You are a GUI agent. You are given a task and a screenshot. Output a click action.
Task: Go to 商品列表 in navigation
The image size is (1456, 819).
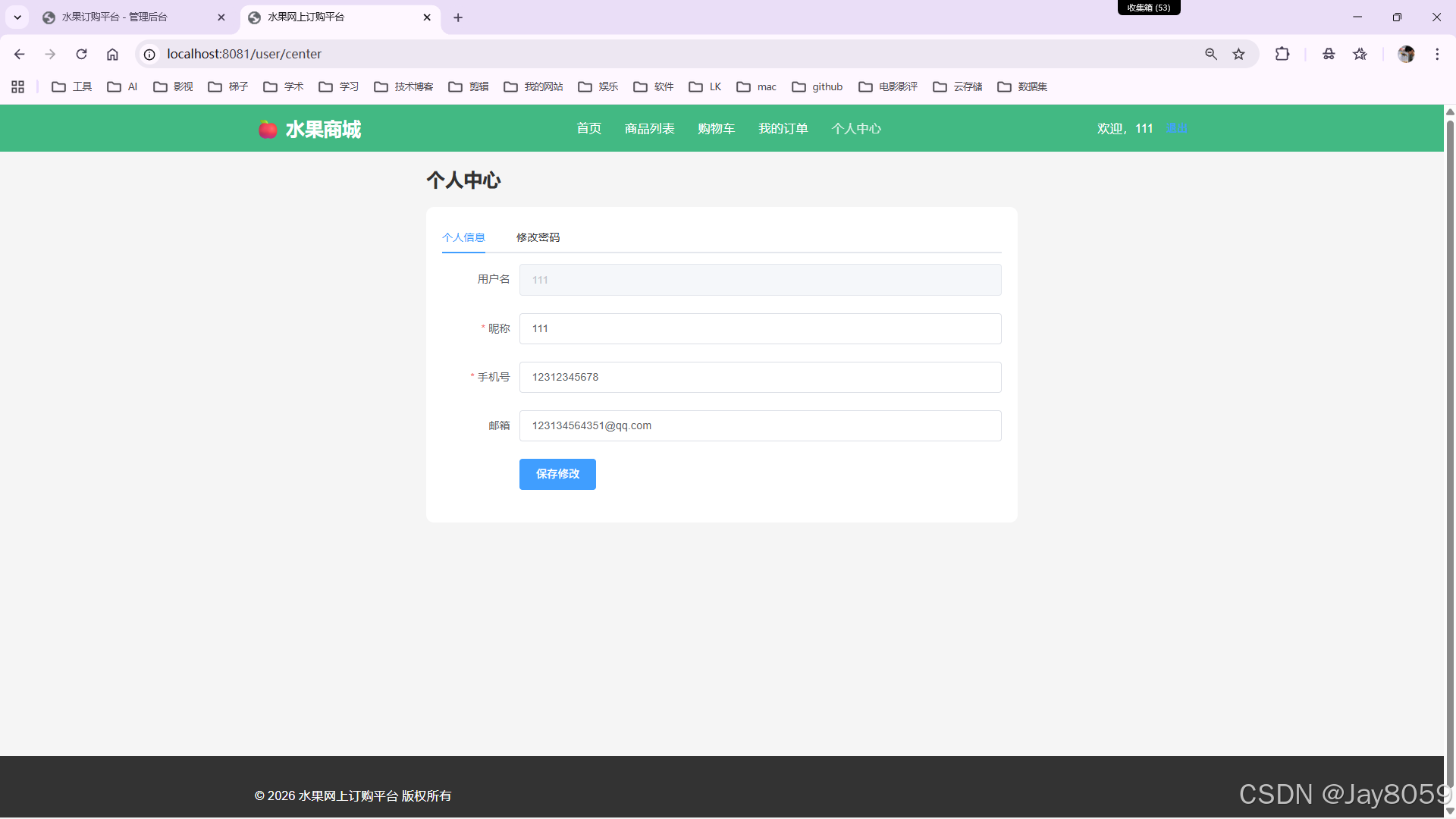(649, 128)
